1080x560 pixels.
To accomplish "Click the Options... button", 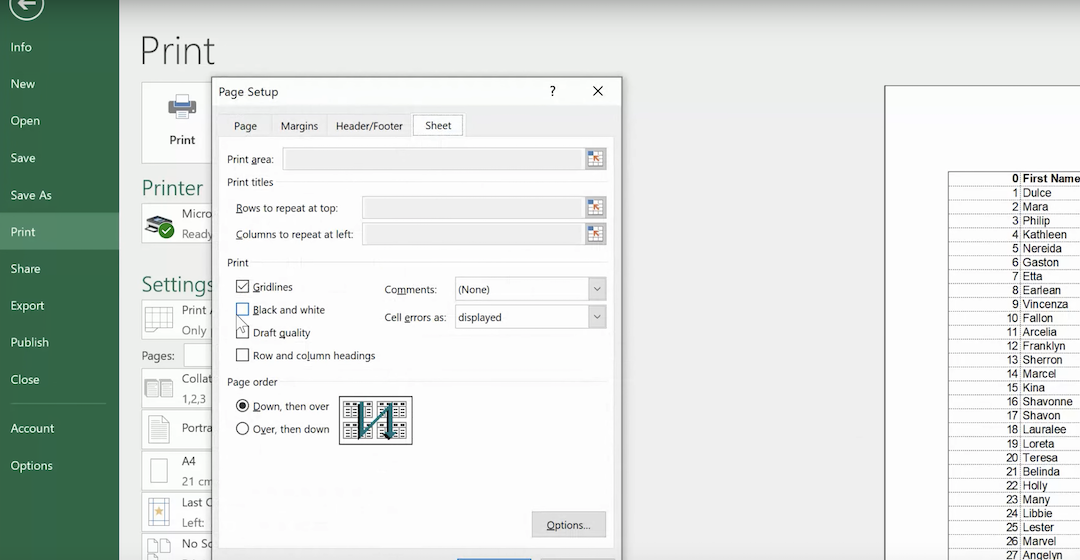I will 568,525.
